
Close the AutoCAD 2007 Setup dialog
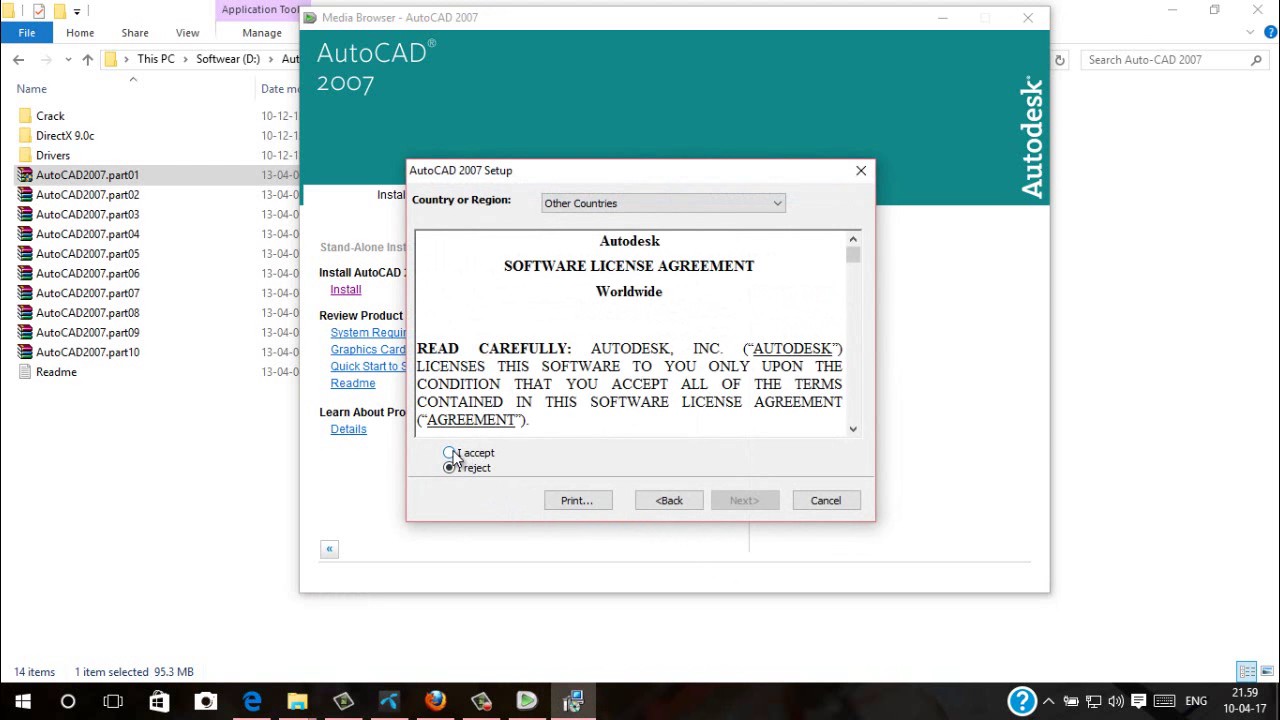click(x=861, y=171)
